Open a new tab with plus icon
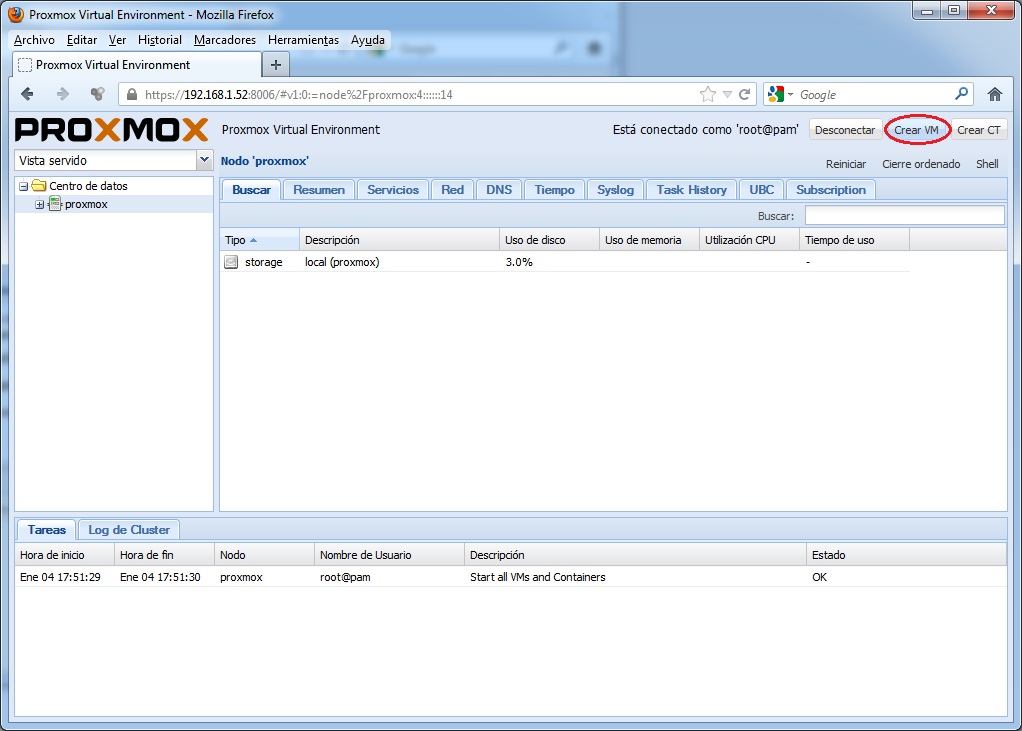The image size is (1022, 731). (276, 64)
